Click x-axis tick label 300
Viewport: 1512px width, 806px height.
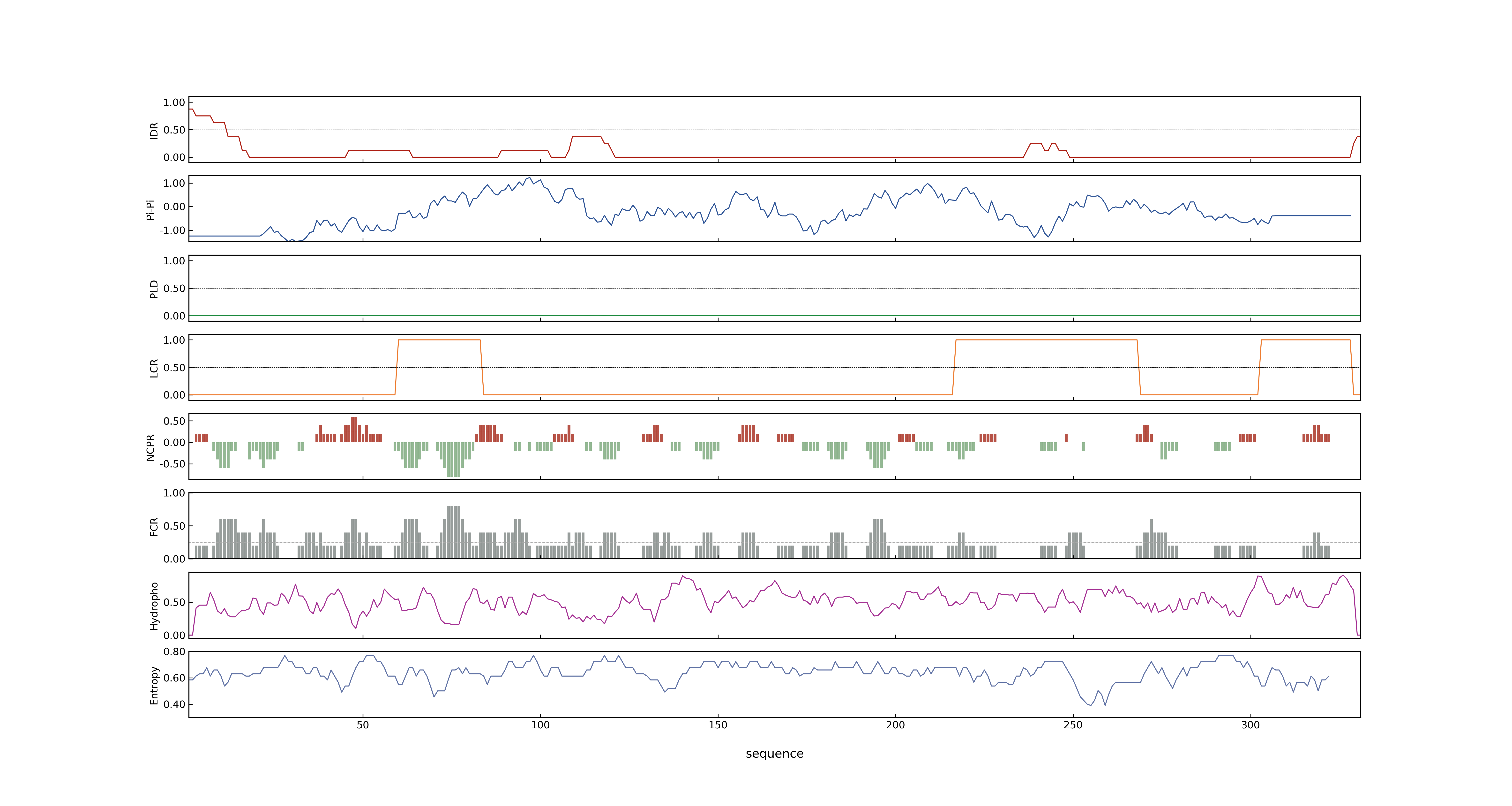1250,725
